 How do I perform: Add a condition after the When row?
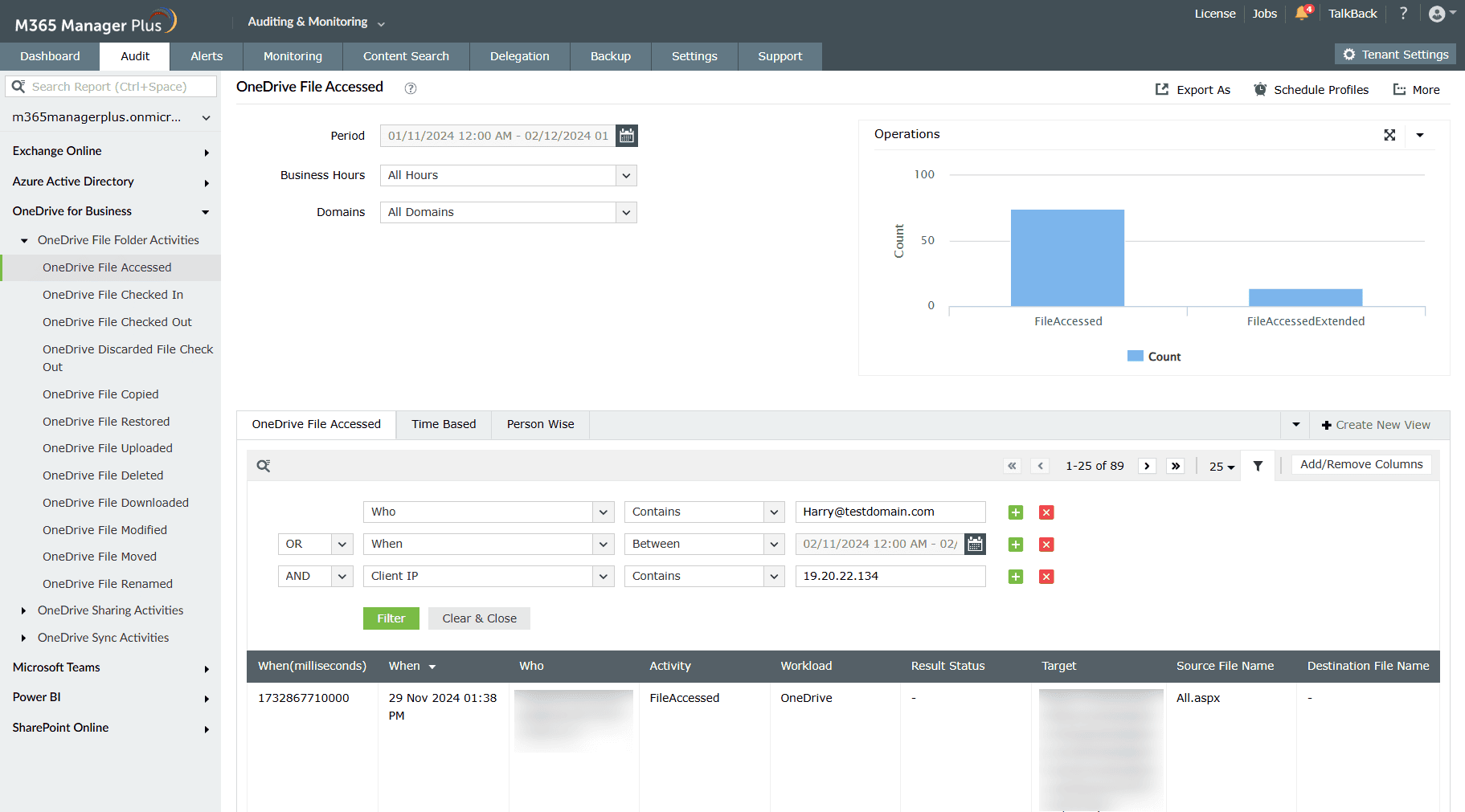[x=1016, y=545]
